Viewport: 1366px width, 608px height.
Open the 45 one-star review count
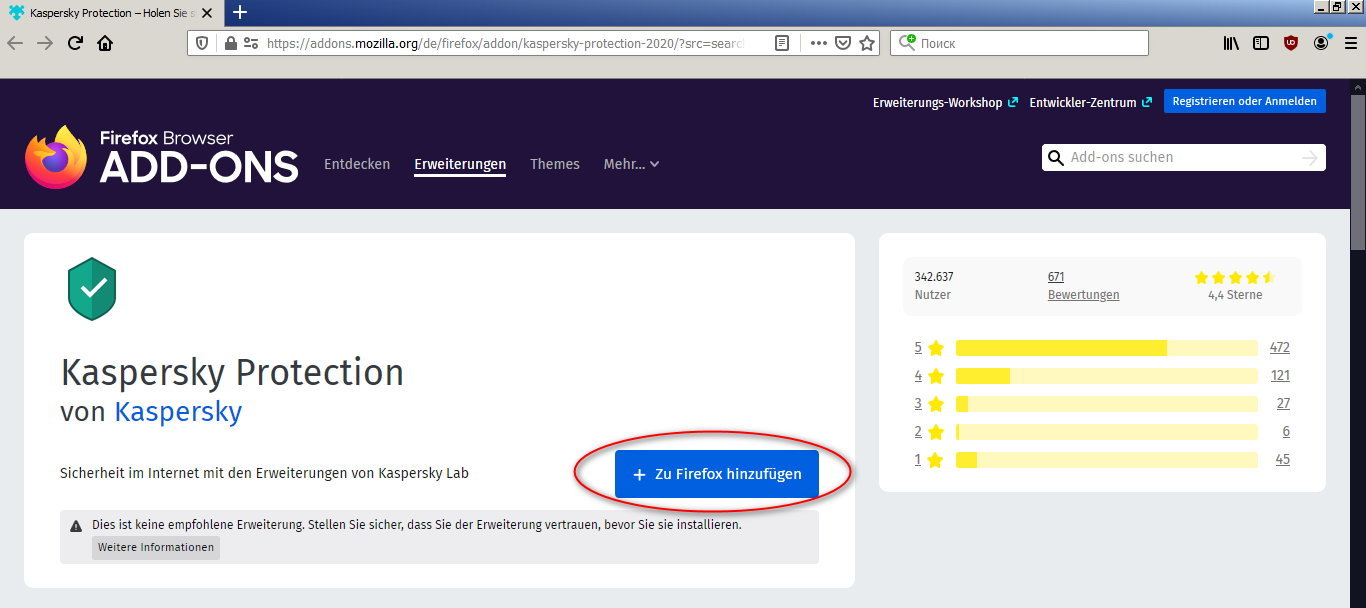click(x=1282, y=460)
